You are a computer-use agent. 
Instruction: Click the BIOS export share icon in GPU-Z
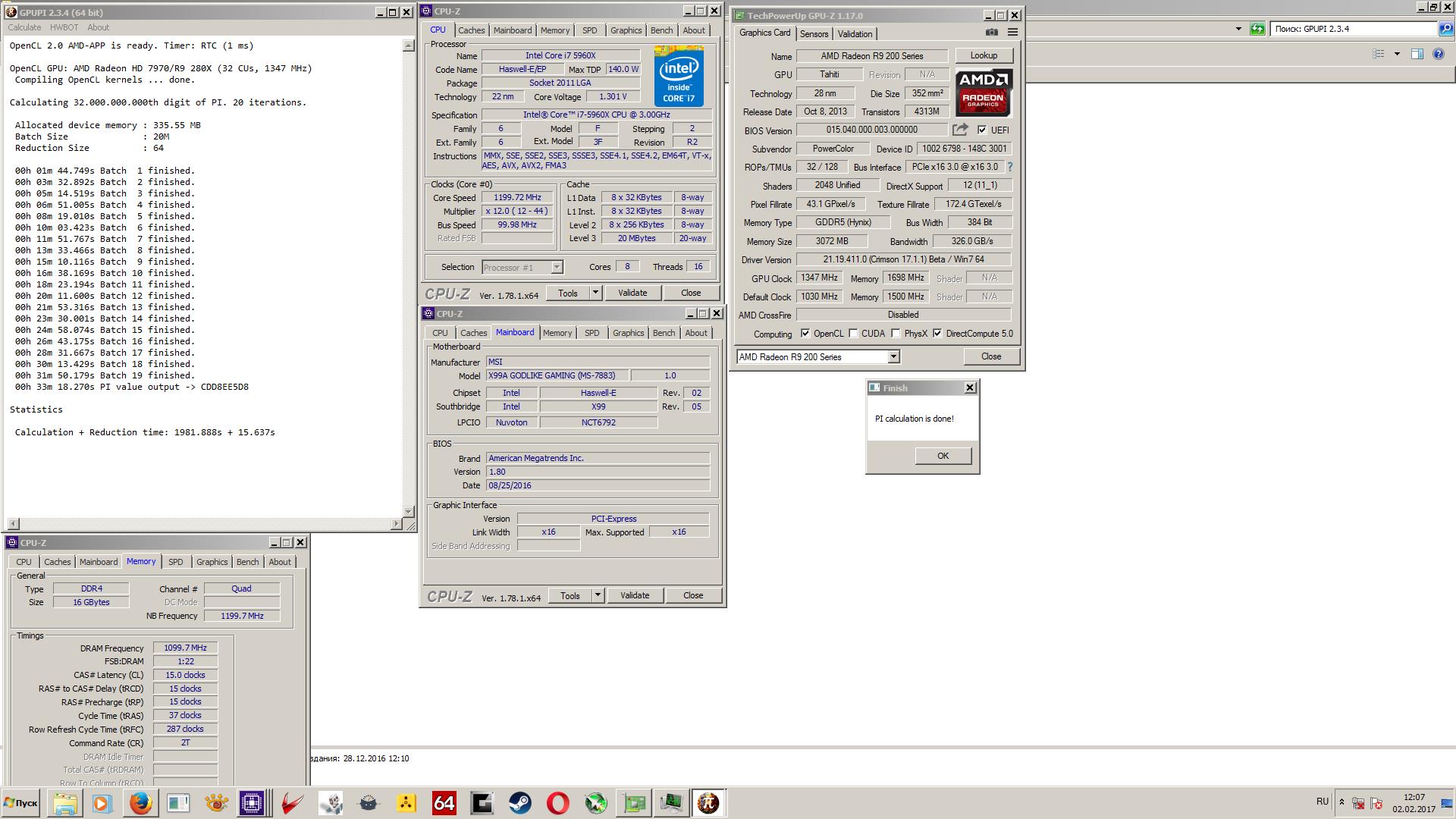click(960, 130)
